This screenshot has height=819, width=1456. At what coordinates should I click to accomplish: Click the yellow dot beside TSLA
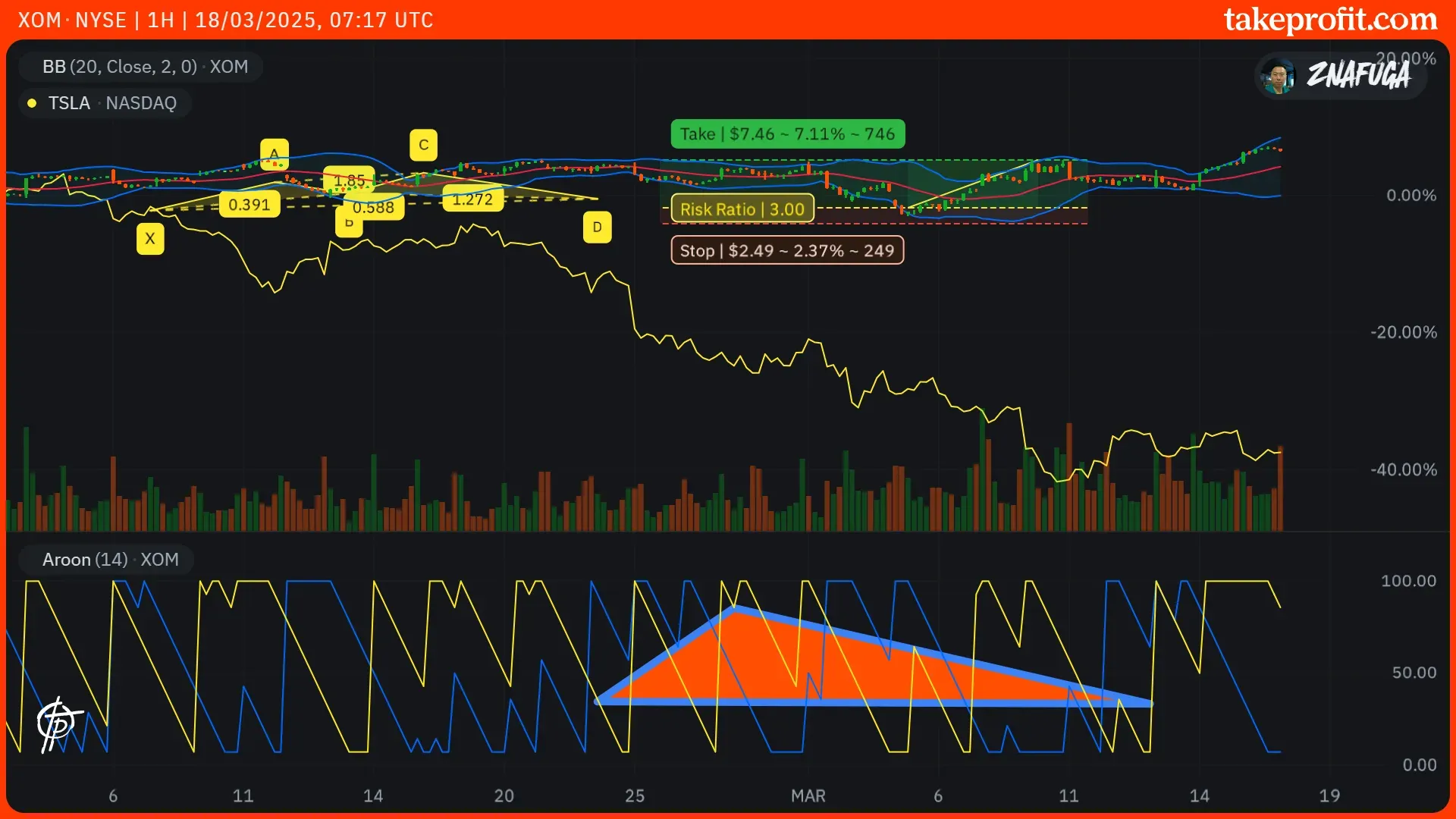[x=32, y=103]
